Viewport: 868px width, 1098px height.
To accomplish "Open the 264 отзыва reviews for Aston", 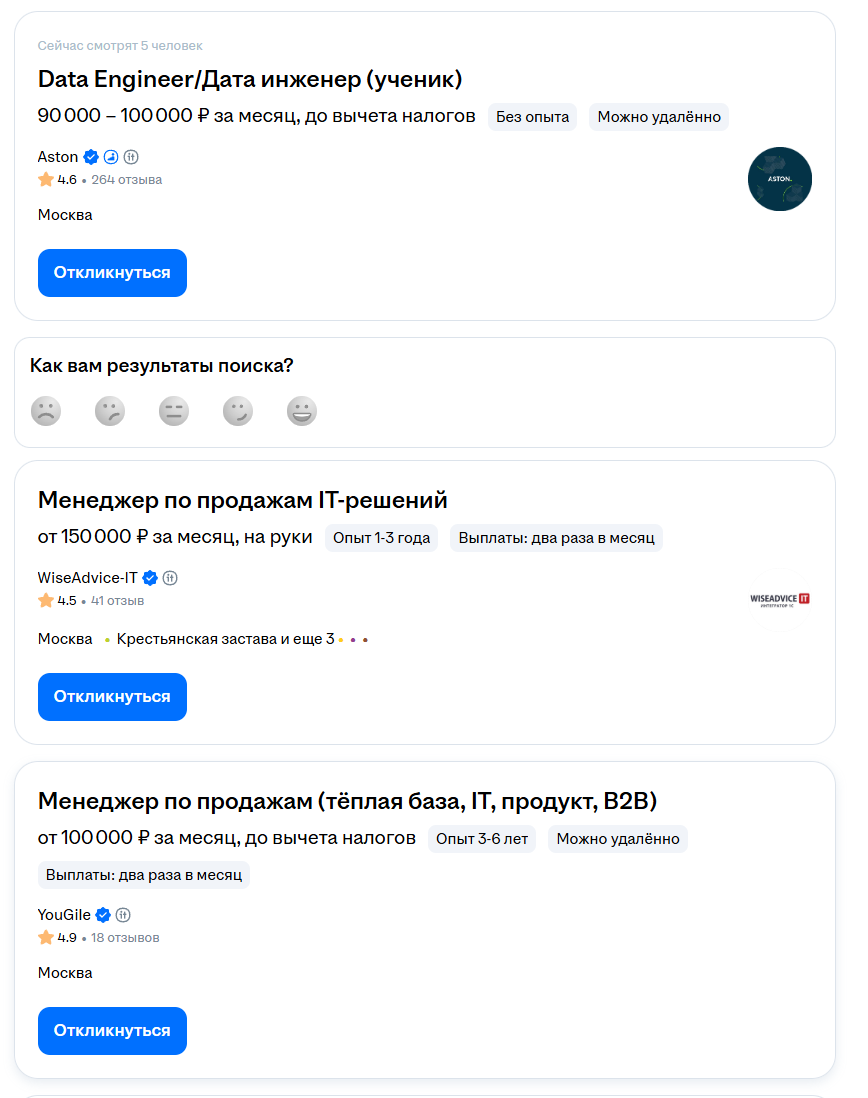I will (x=126, y=180).
